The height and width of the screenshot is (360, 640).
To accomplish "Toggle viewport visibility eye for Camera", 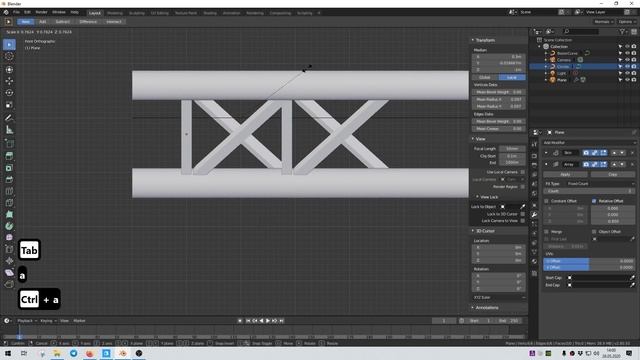I will pos(627,60).
